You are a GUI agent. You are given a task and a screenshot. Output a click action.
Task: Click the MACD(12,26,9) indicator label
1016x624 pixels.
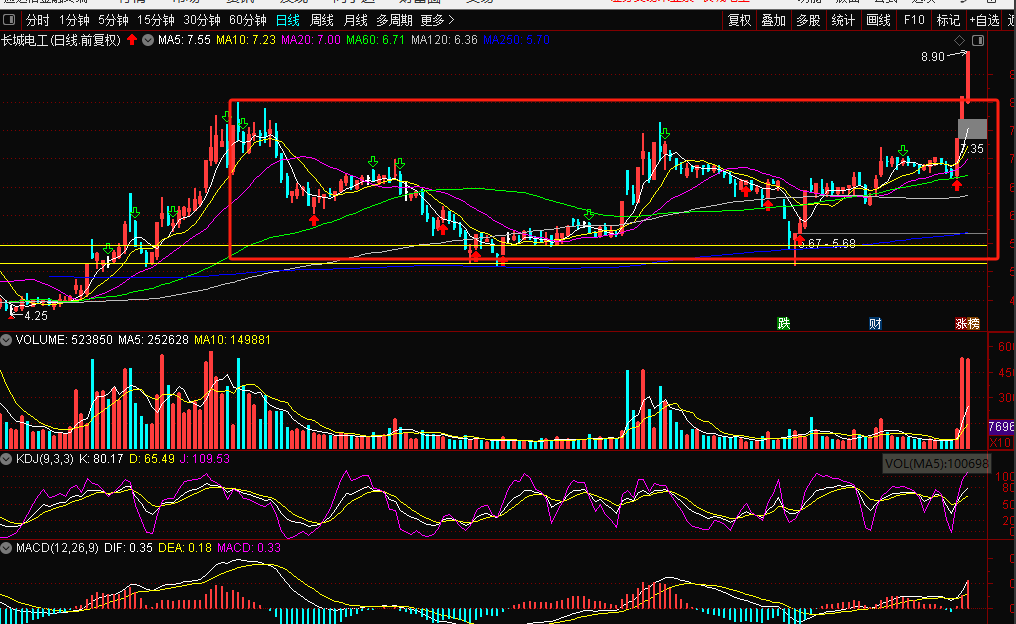click(x=57, y=548)
